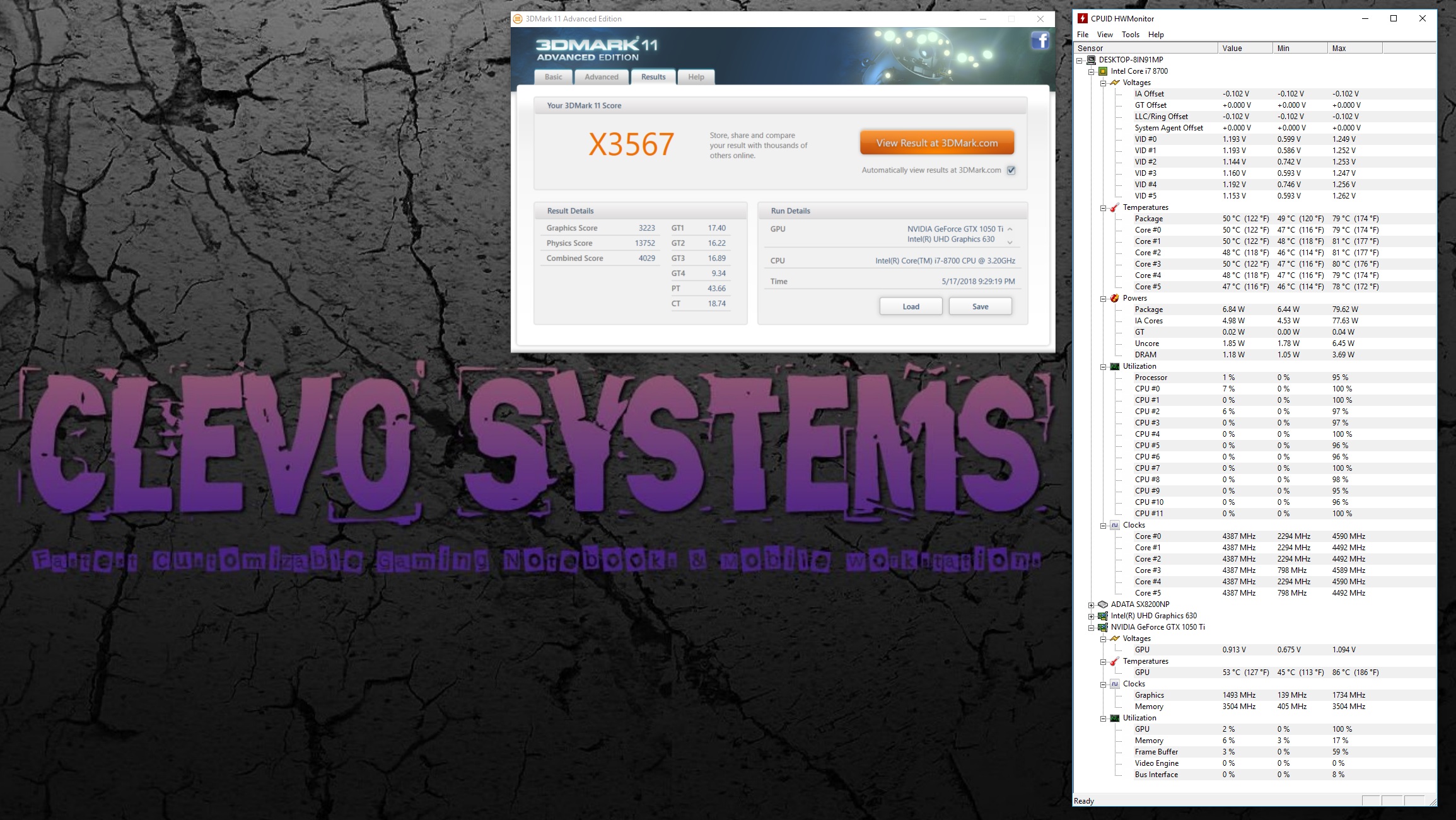This screenshot has width=1456, height=820.
Task: Click the GPU list down arrow in Run Details
Action: [1010, 243]
